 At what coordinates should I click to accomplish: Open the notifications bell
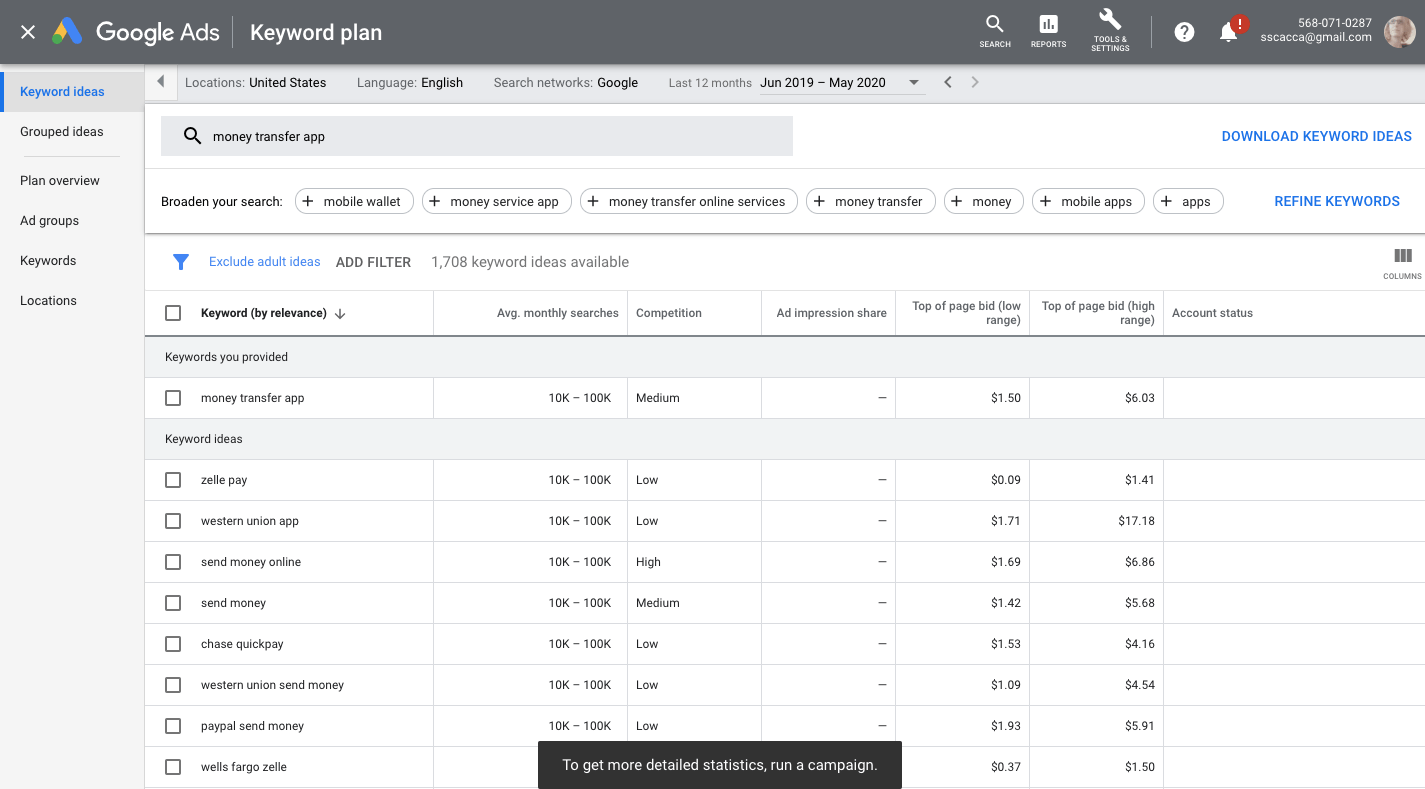(x=1229, y=32)
